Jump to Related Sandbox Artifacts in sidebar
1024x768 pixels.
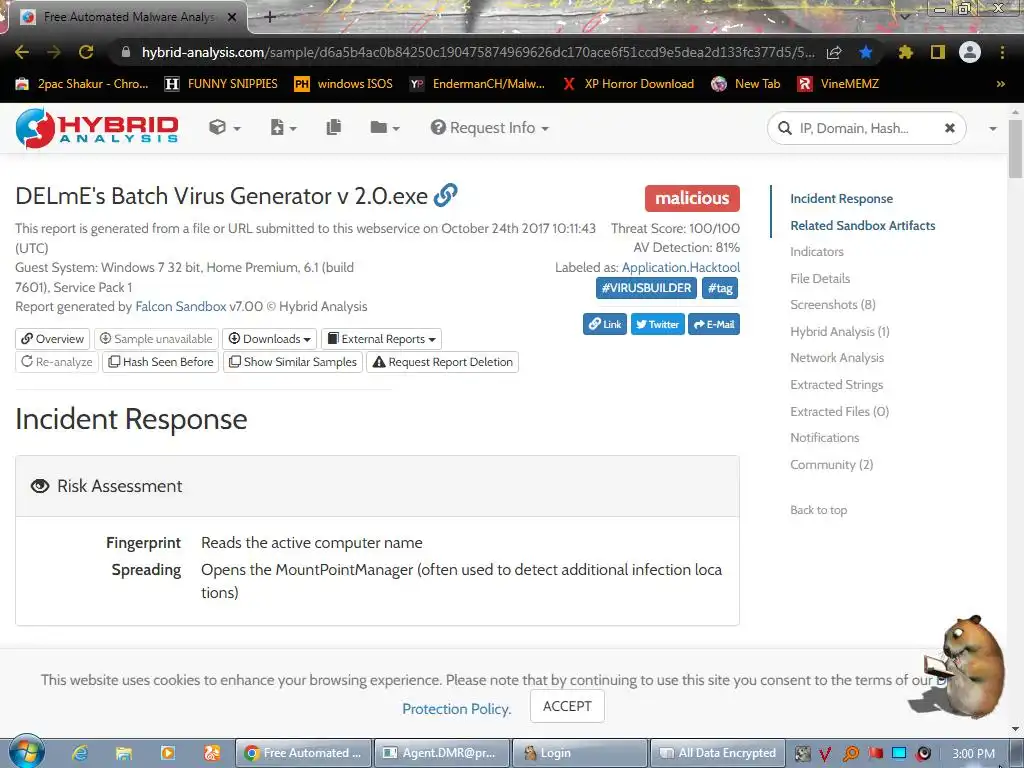click(x=862, y=225)
